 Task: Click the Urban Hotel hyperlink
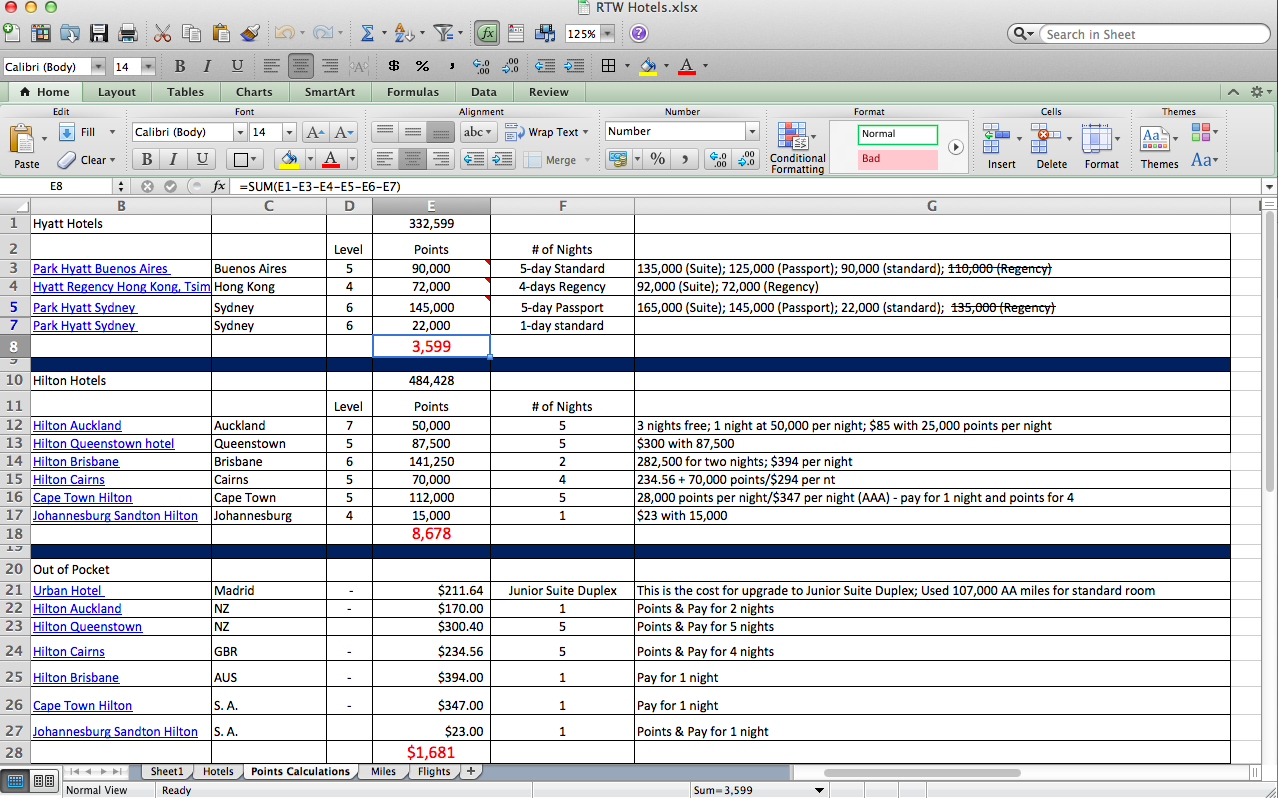tap(68, 591)
